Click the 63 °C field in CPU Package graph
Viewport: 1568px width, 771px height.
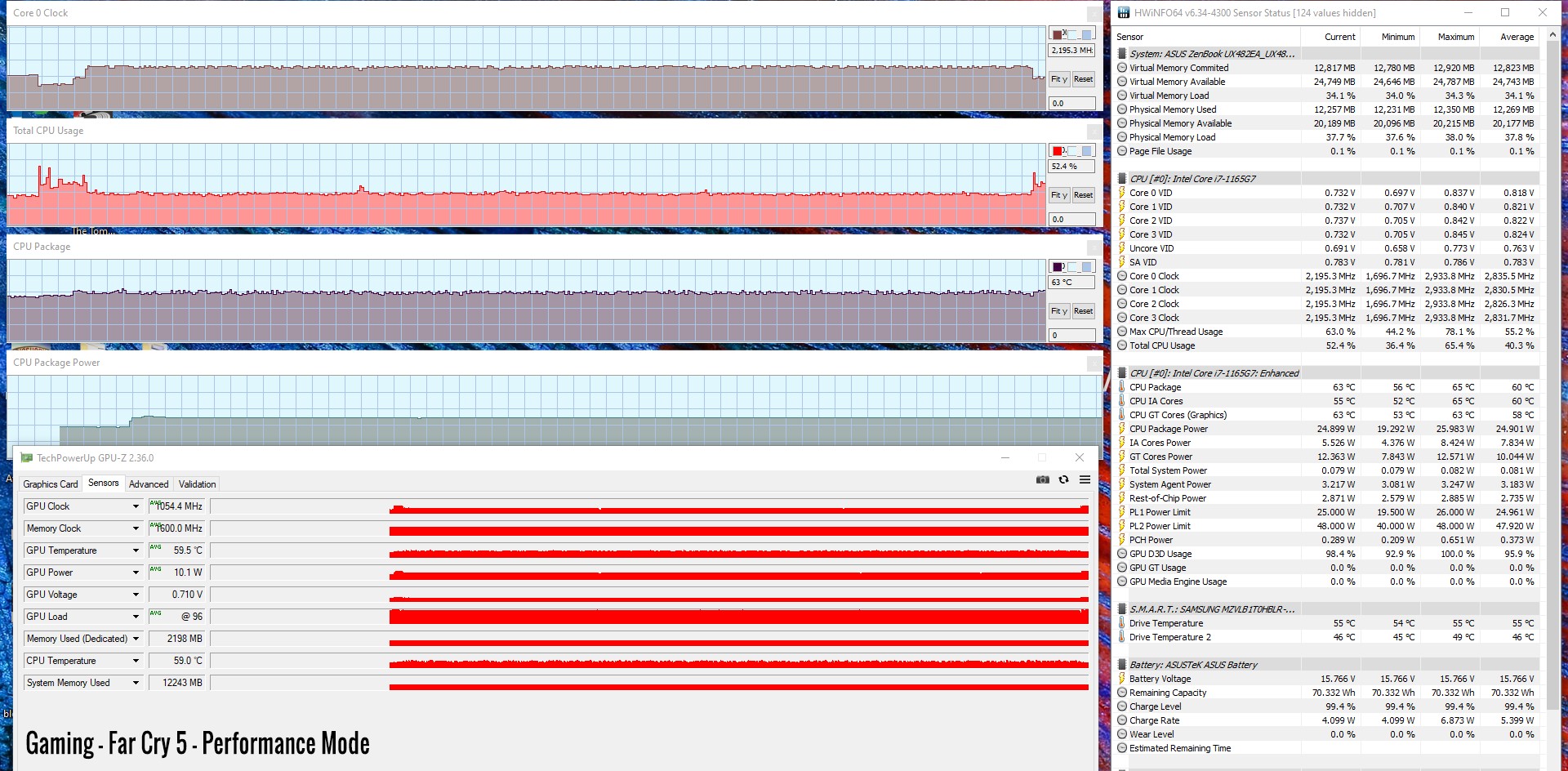[x=1071, y=283]
